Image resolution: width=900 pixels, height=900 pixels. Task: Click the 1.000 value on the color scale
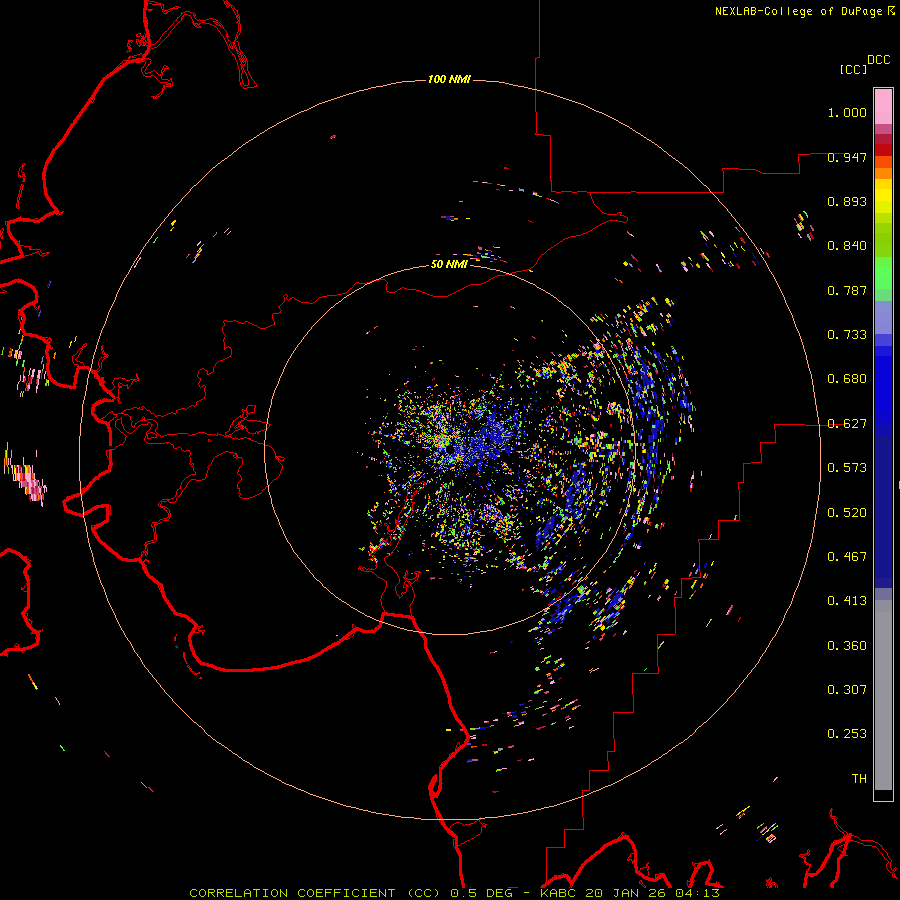[x=847, y=112]
